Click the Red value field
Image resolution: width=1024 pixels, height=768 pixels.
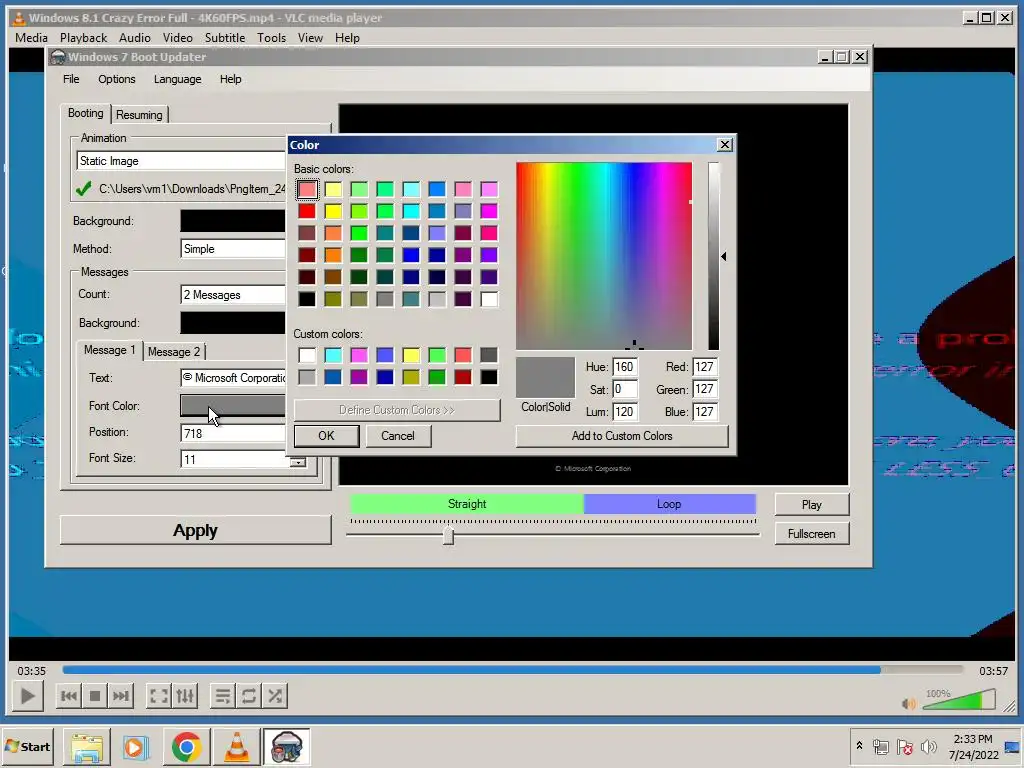click(x=705, y=367)
